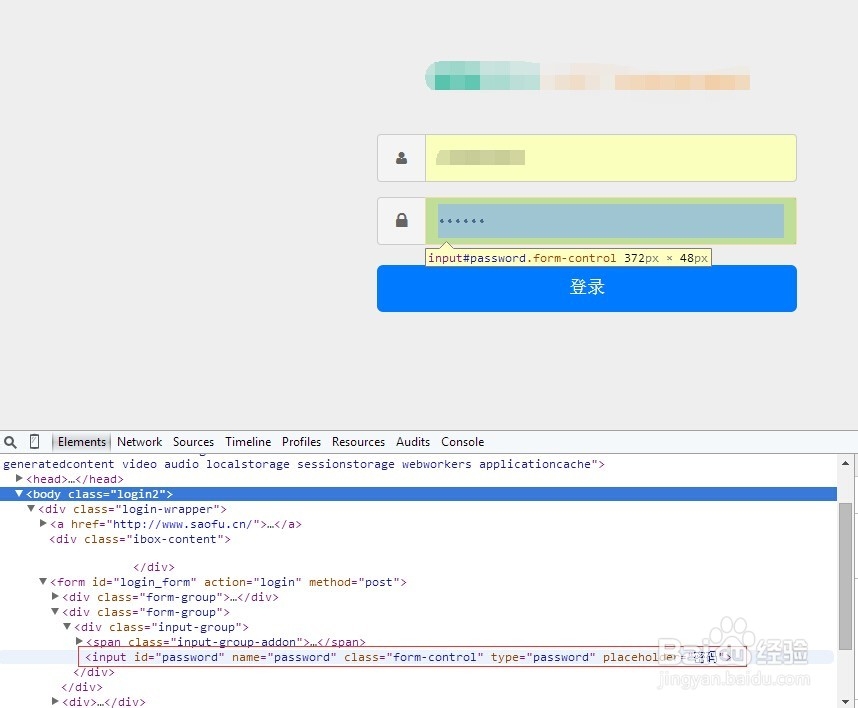Switch to the Sources tab
The image size is (858, 708).
pyautogui.click(x=193, y=442)
